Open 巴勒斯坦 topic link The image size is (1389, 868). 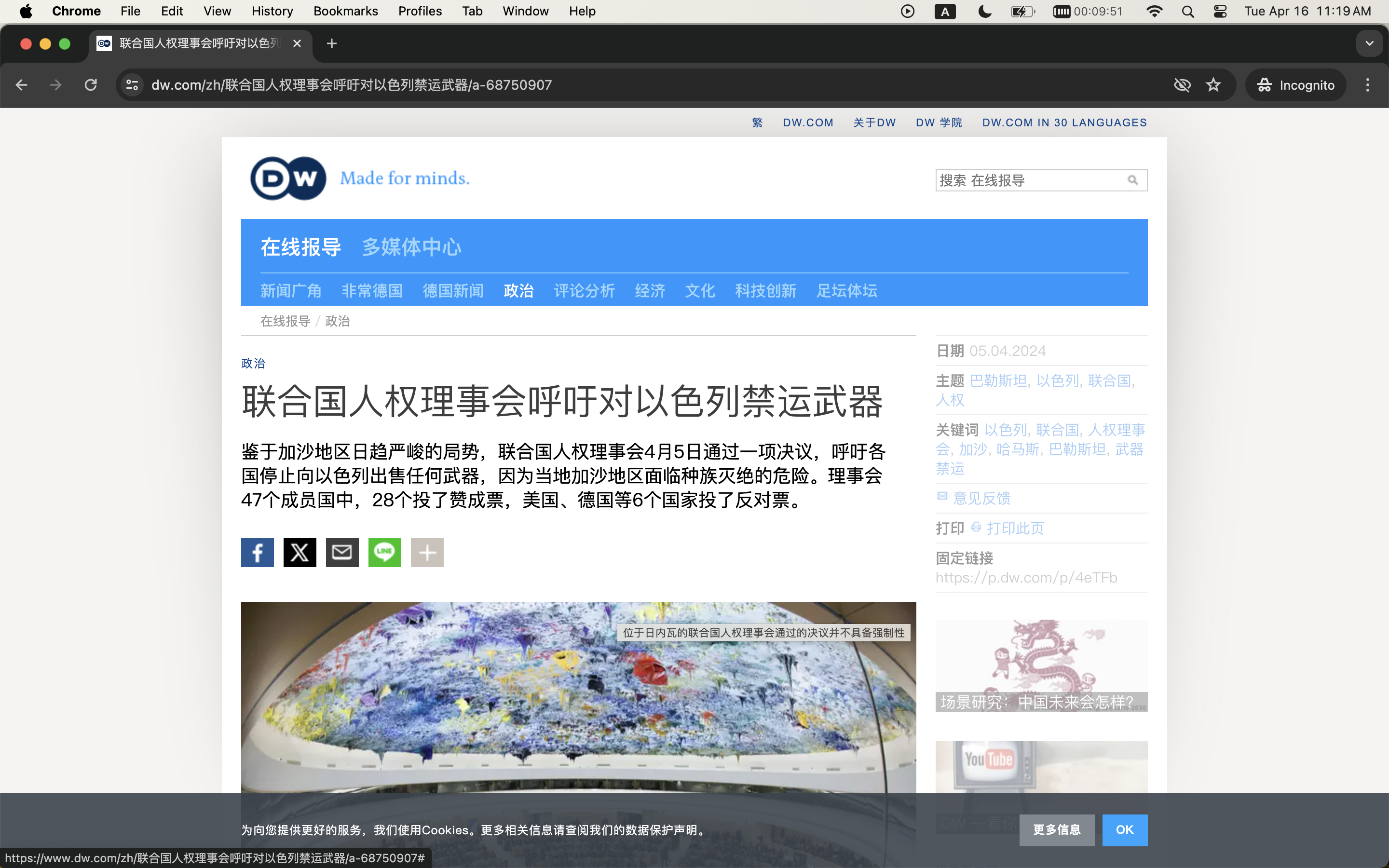[x=998, y=380]
